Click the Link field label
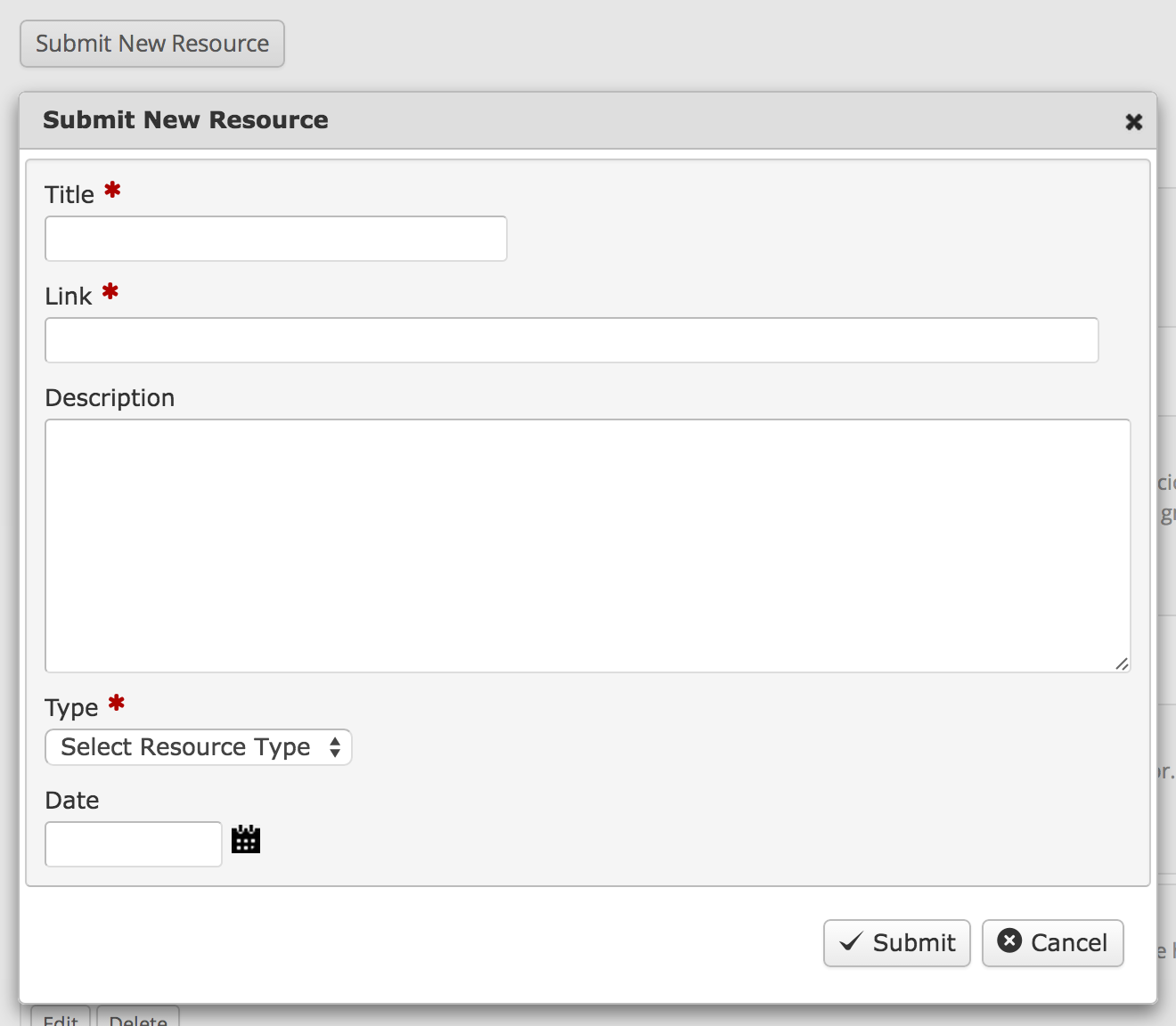 coord(69,297)
